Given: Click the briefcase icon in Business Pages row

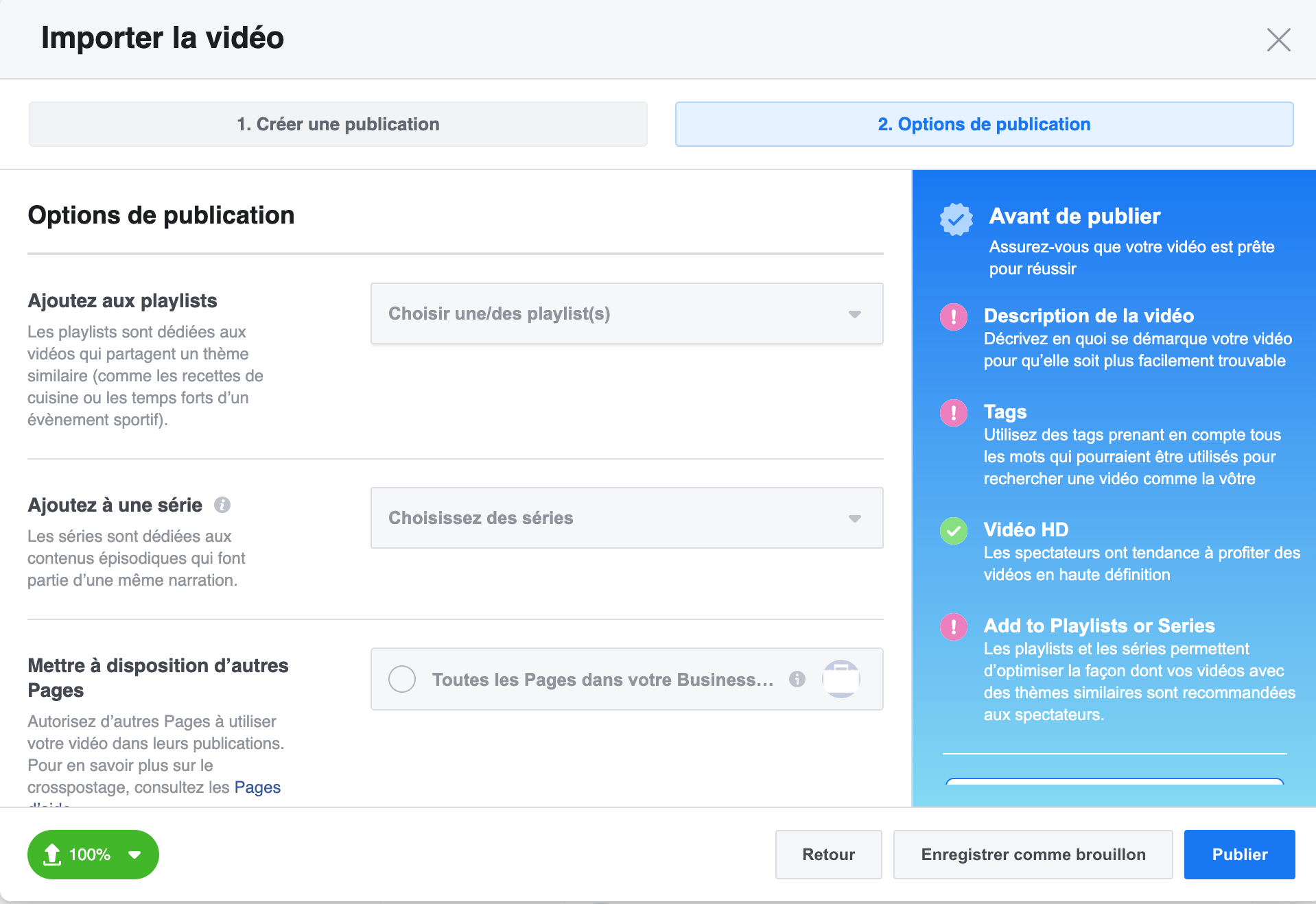Looking at the screenshot, I should pyautogui.click(x=841, y=679).
